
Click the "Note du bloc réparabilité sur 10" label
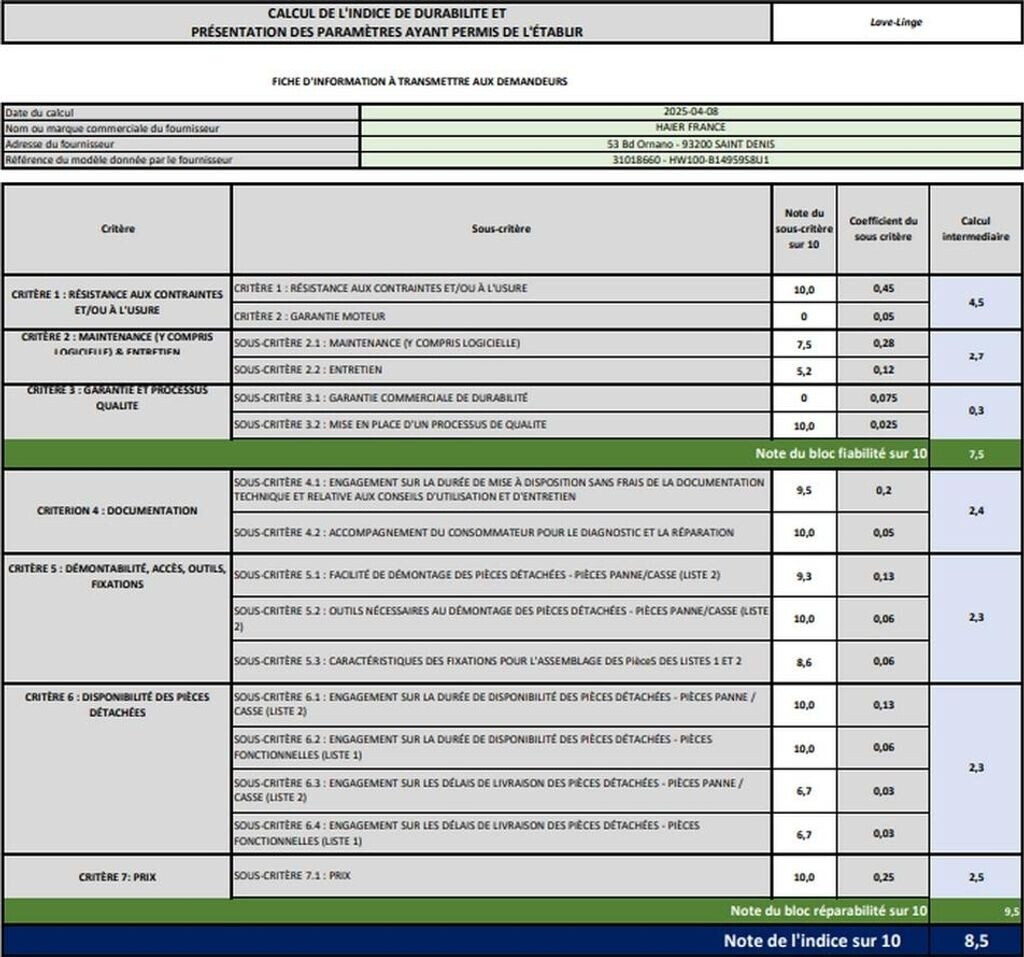(x=828, y=910)
